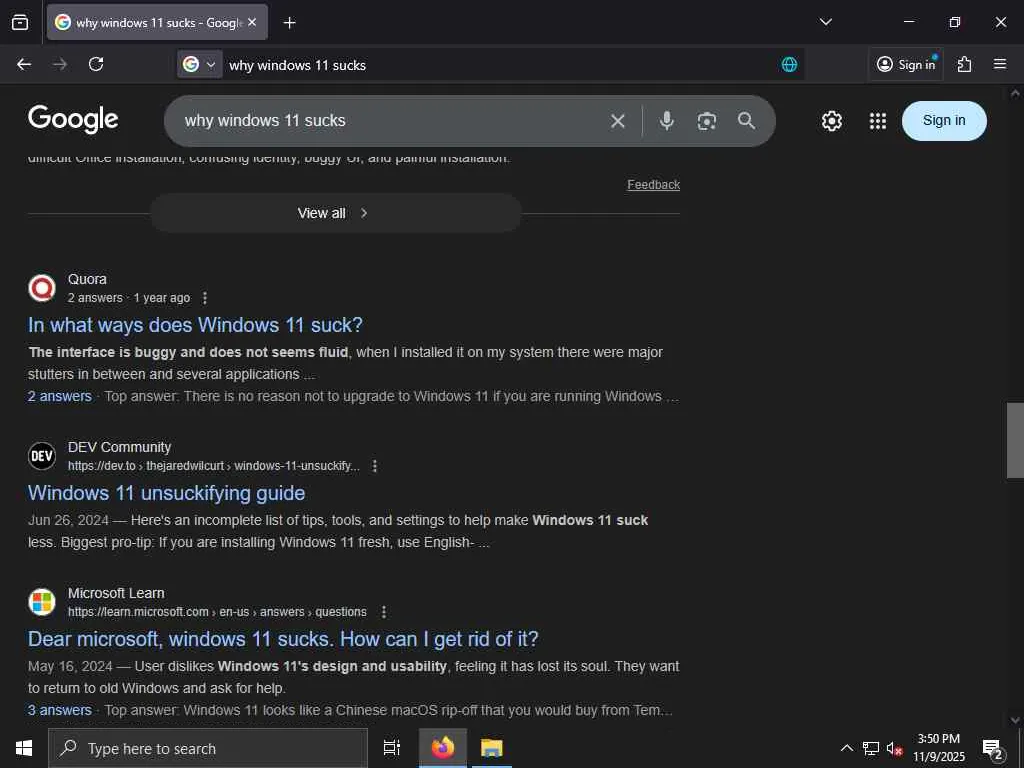Click the Firefox account Sign in button

pos(906,64)
